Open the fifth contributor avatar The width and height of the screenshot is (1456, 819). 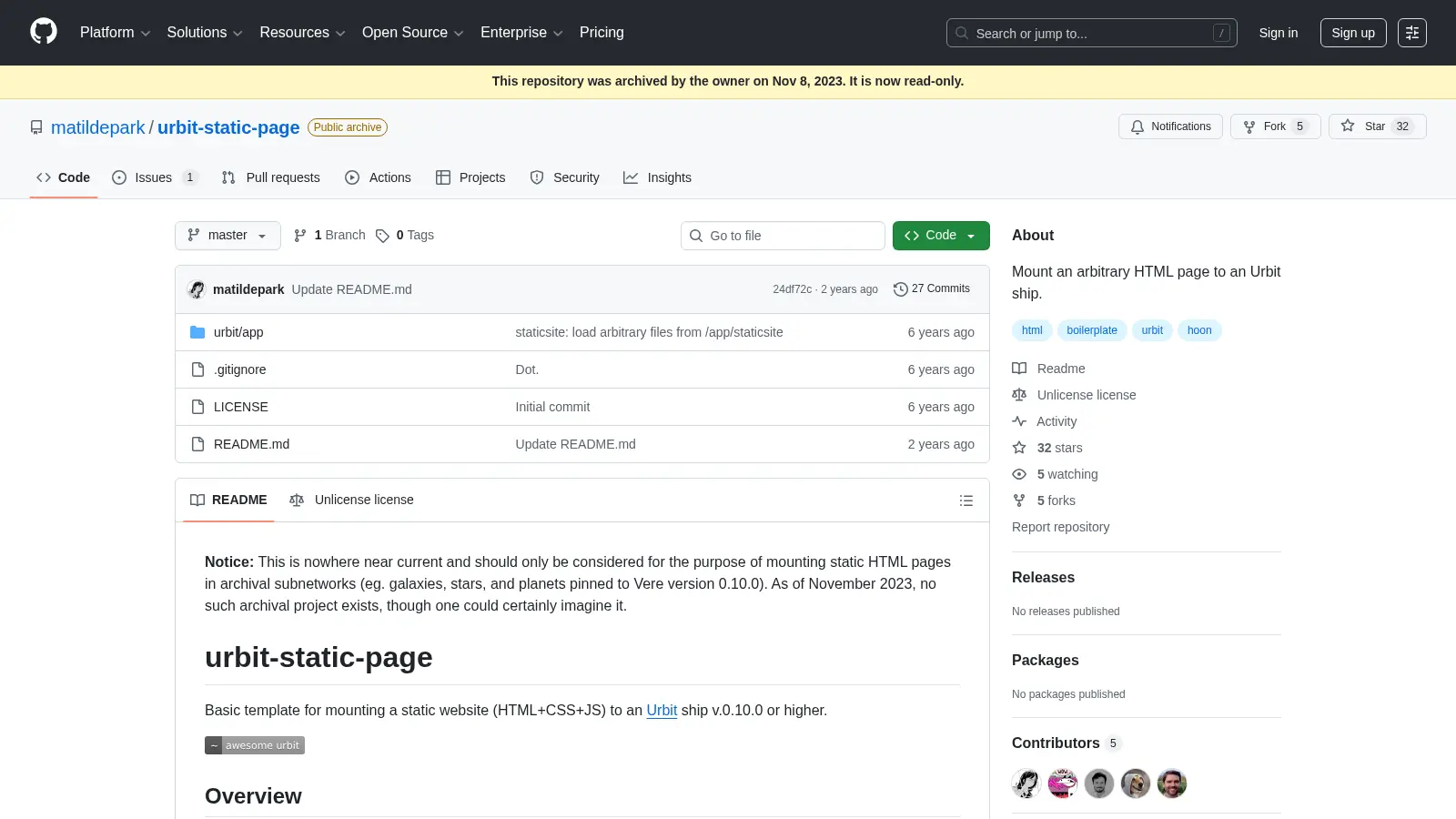click(1172, 784)
